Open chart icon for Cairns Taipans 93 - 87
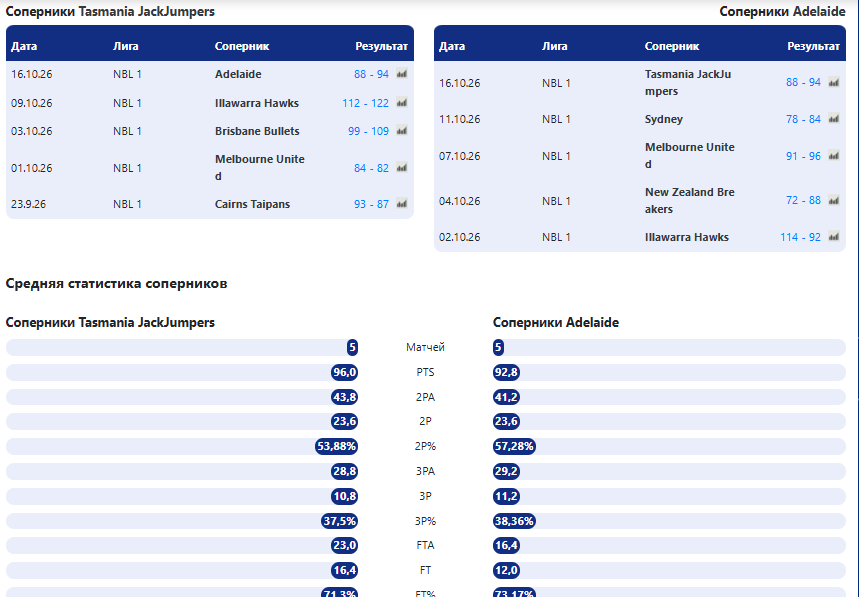 402,204
